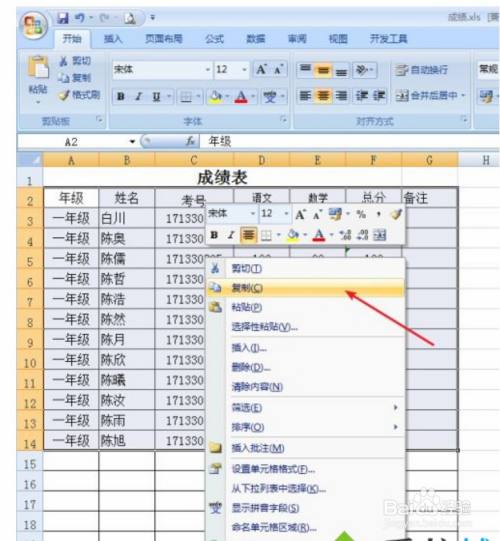Choose 设置单元格格式(F)... from context menu
Screen dimensions: 500x541
coord(305,469)
